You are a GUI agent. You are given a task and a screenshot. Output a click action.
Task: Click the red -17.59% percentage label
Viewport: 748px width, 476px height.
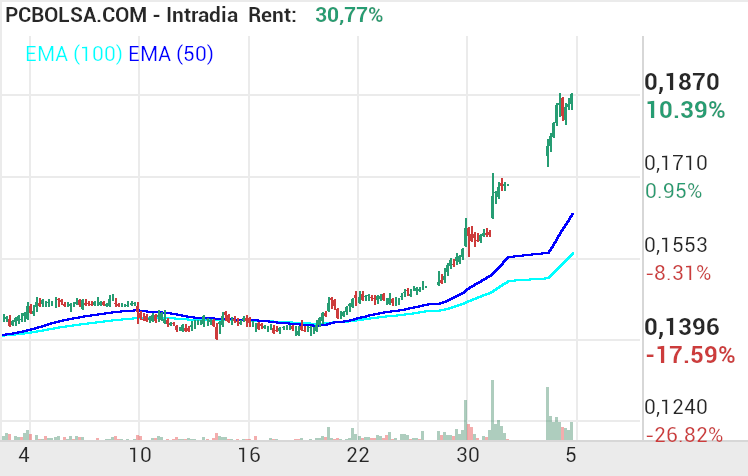pyautogui.click(x=689, y=354)
